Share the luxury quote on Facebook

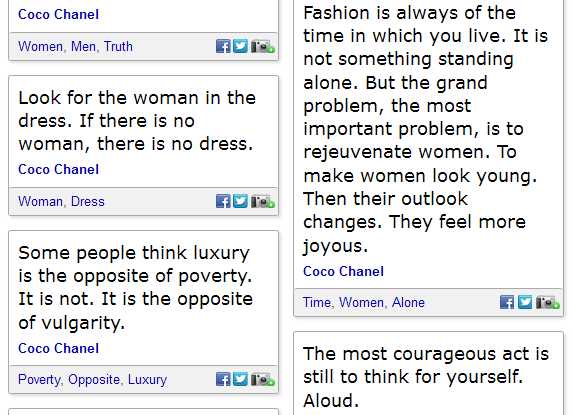223,379
